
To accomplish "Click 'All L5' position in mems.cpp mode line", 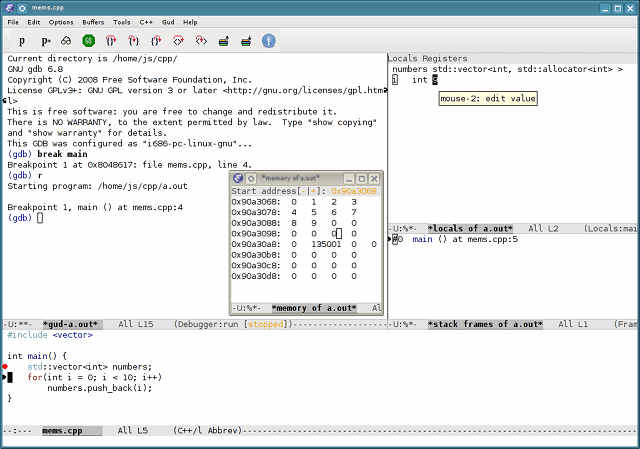I will [133, 431].
